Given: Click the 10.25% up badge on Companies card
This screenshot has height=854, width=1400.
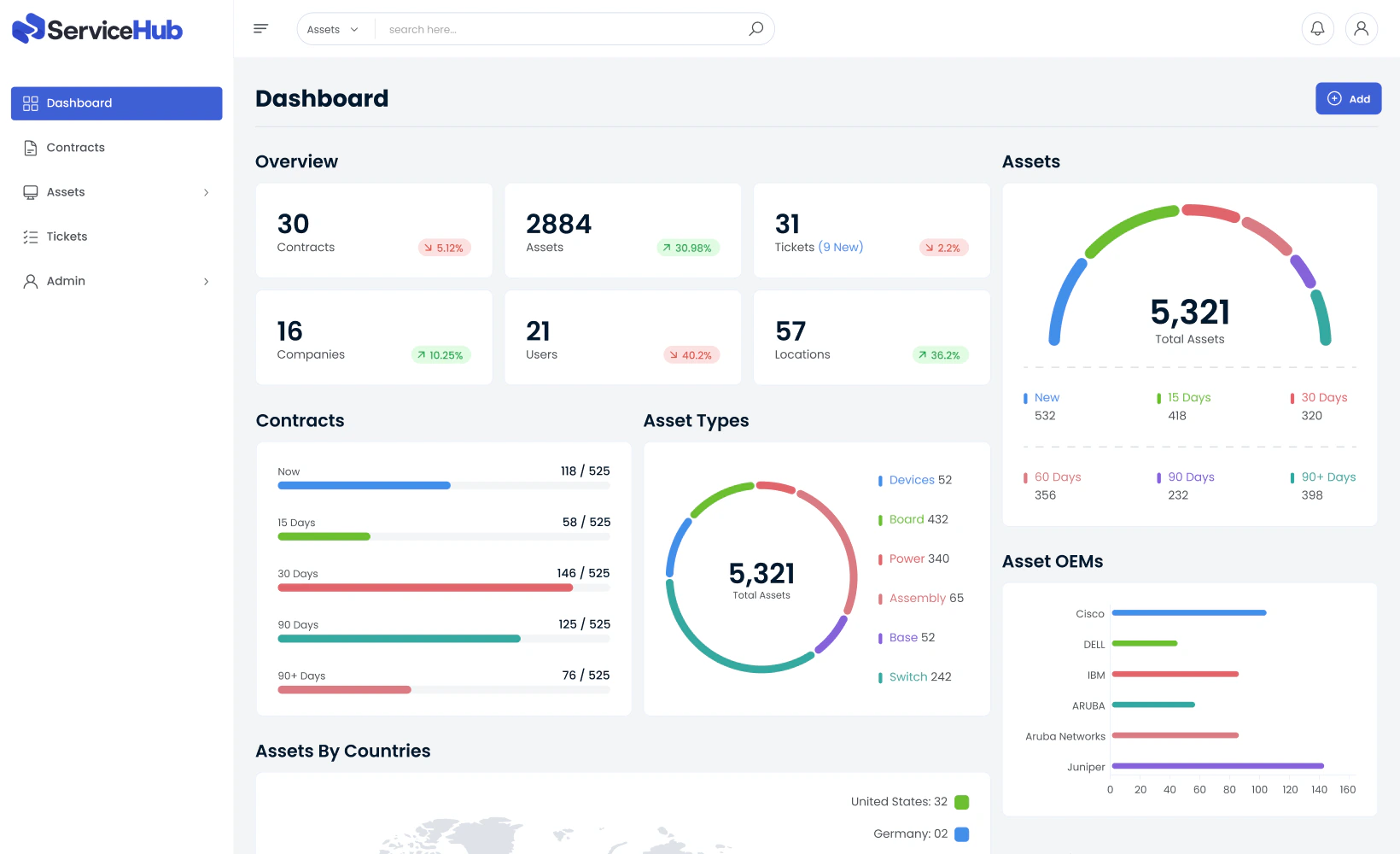Looking at the screenshot, I should coord(441,355).
